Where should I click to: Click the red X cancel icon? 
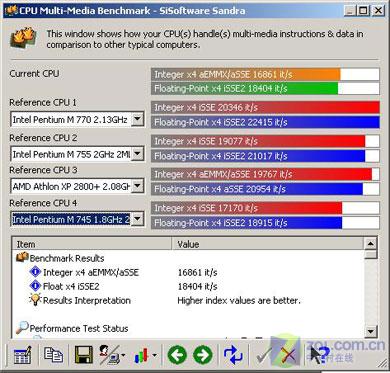click(289, 355)
